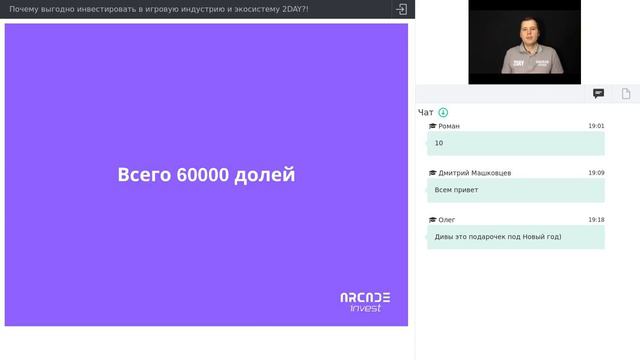Image resolution: width=640 pixels, height=360 pixels.
Task: Click the presenter video thumbnail
Action: tap(524, 42)
